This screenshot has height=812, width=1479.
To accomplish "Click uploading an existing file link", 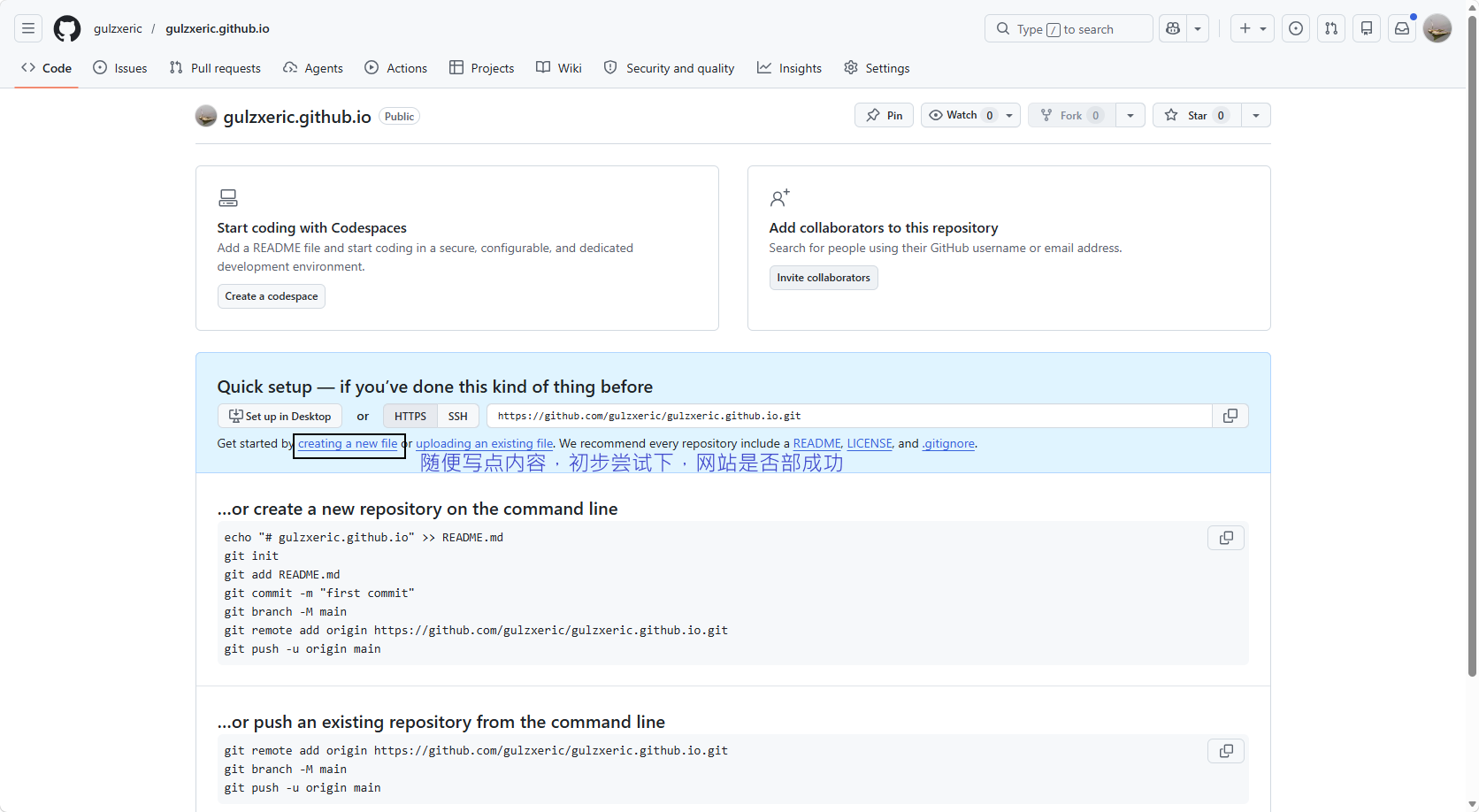I will tap(485, 444).
